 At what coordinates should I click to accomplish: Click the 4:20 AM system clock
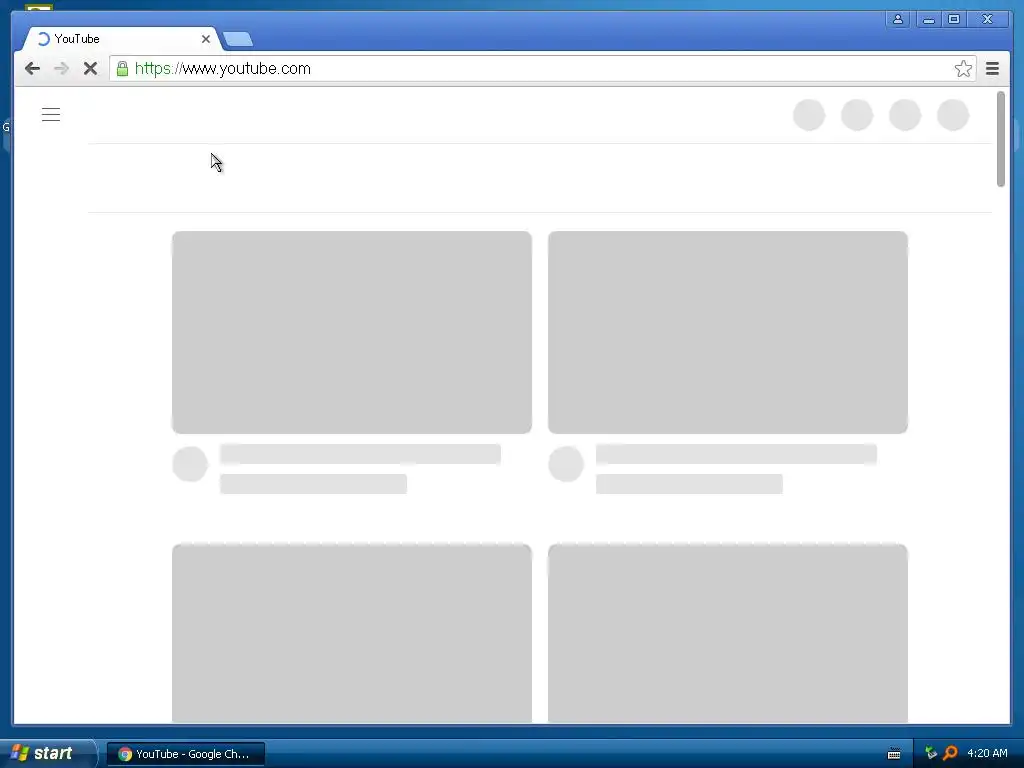tap(987, 753)
